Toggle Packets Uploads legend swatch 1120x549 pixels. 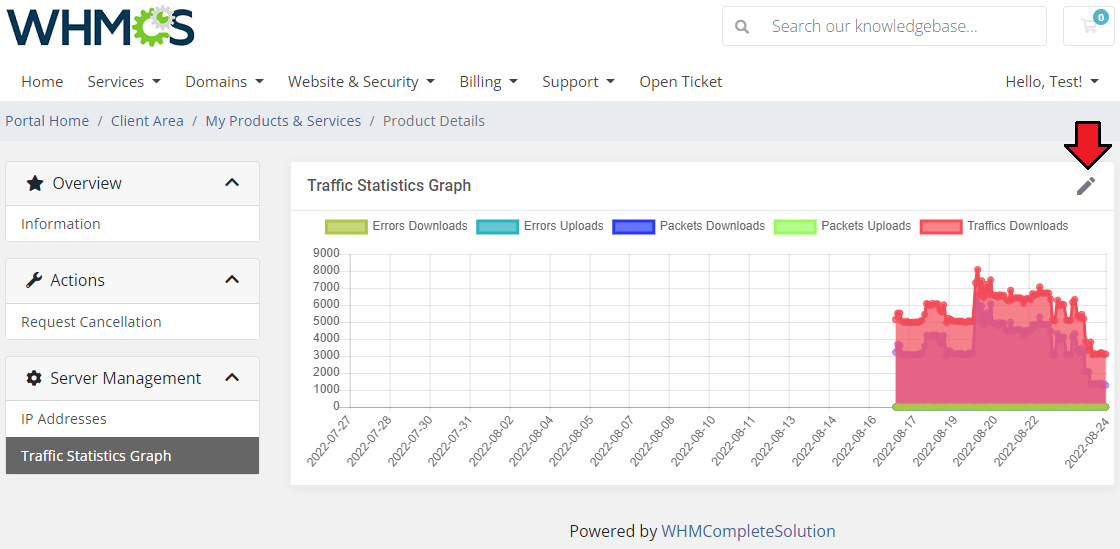795,226
